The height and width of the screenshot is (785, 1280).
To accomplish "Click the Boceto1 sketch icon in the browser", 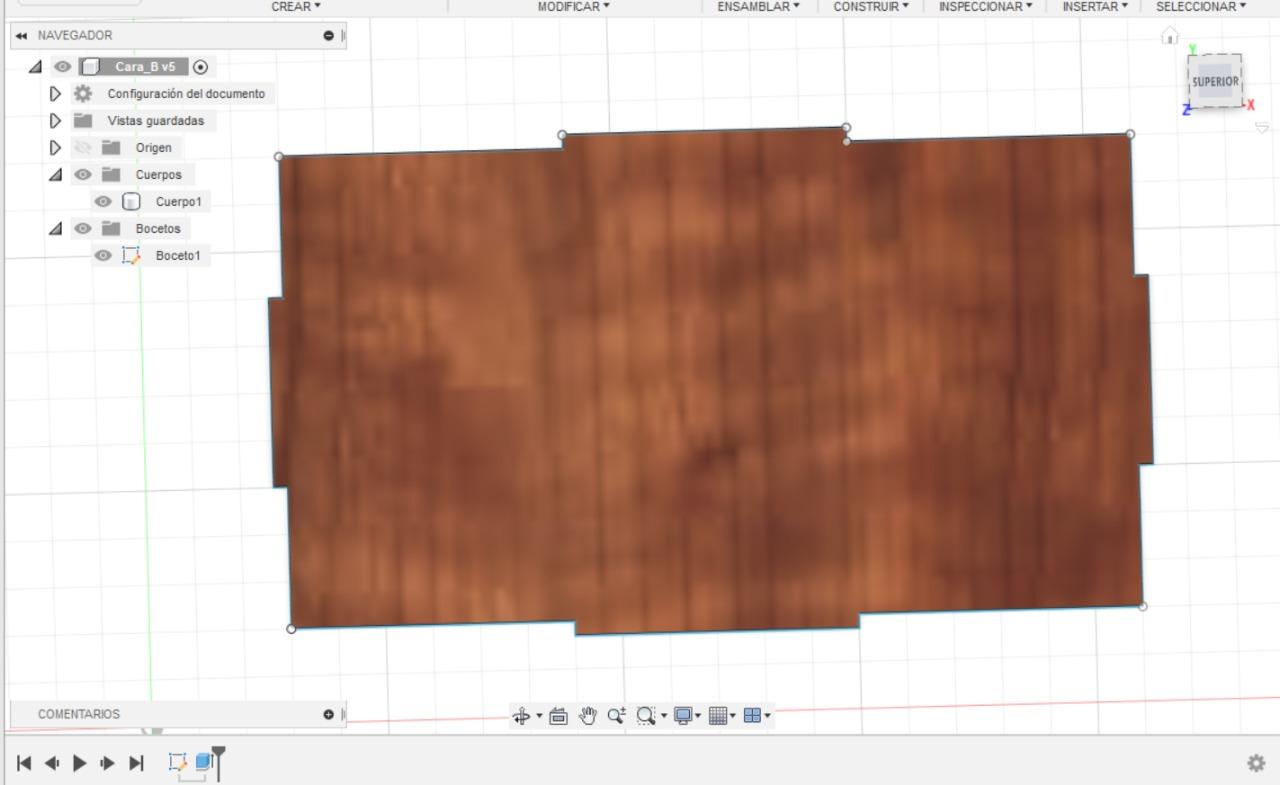I will 131,256.
